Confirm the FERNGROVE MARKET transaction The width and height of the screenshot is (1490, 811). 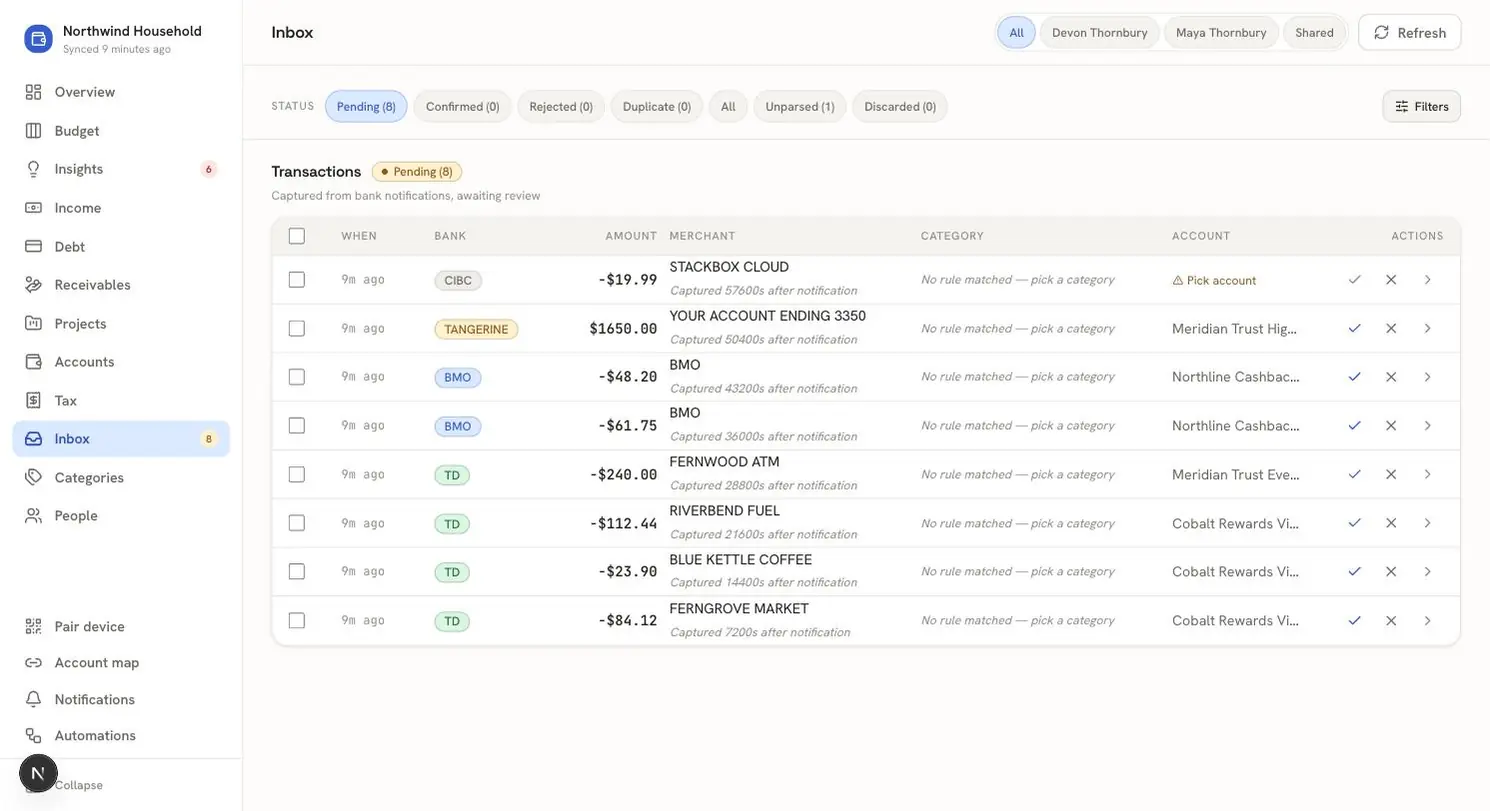point(1354,620)
